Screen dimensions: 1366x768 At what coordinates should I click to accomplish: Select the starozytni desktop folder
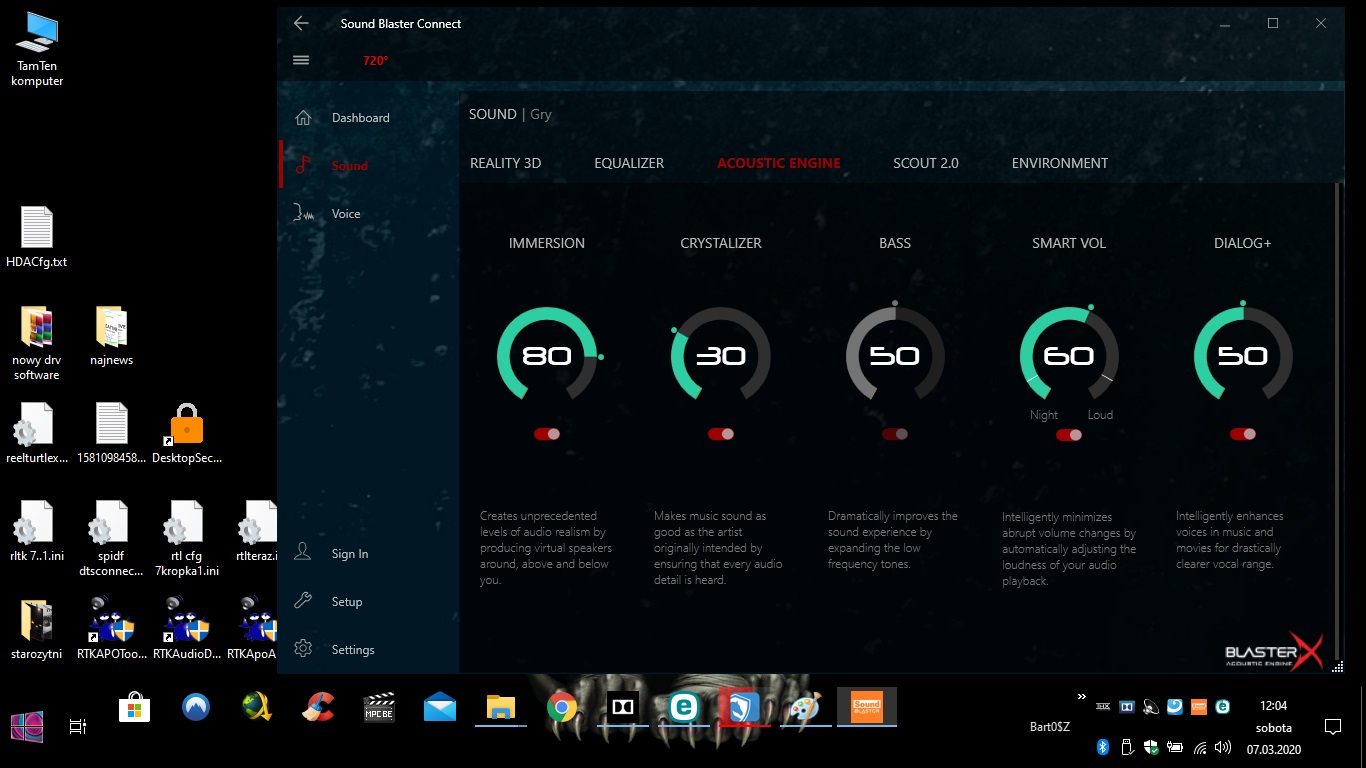(x=37, y=630)
